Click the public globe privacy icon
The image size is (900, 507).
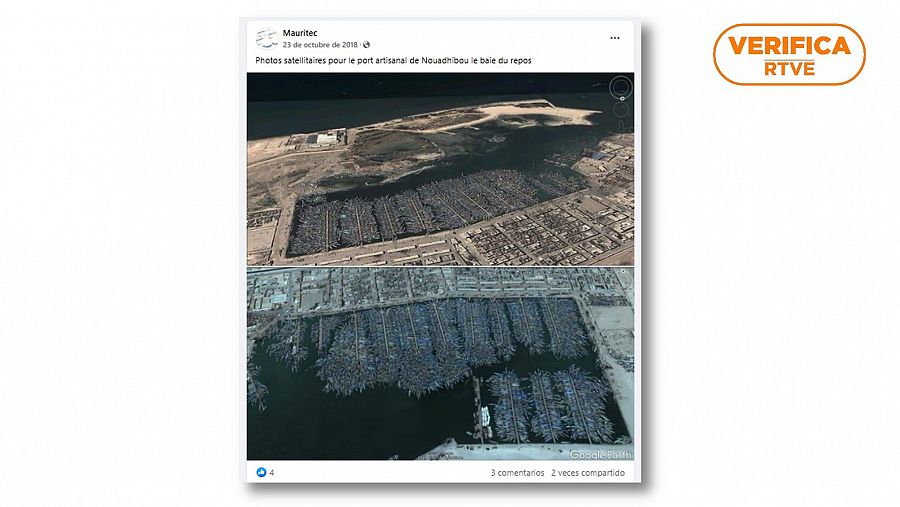coord(366,45)
